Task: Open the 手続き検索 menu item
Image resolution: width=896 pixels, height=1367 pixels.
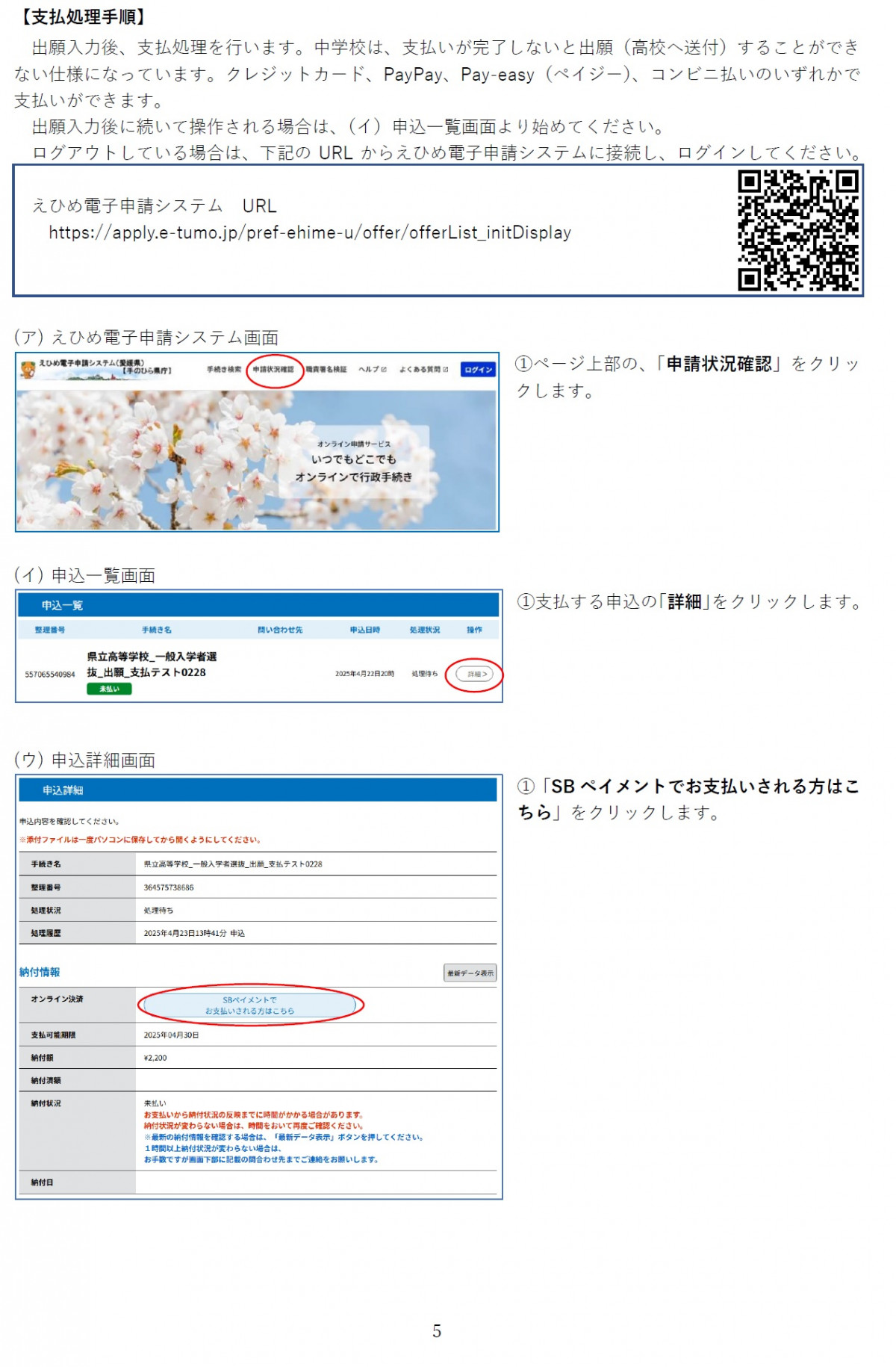Action: coord(224,370)
